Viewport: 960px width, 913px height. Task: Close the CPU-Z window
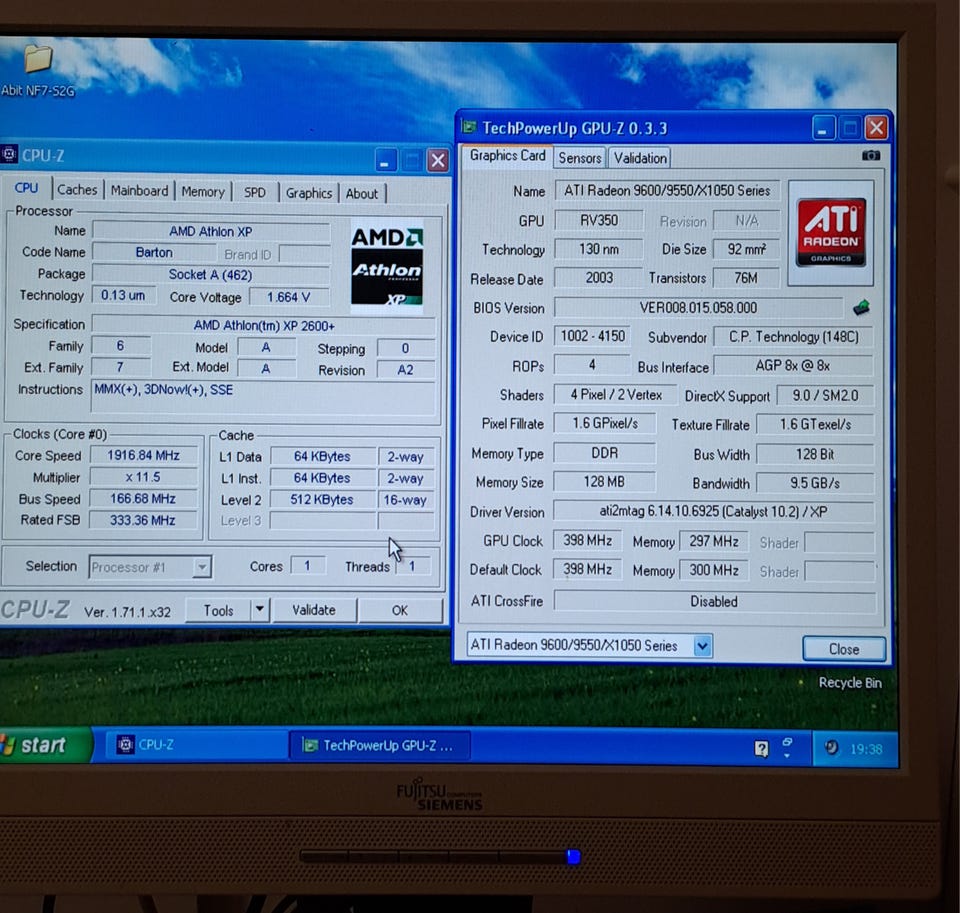[438, 161]
